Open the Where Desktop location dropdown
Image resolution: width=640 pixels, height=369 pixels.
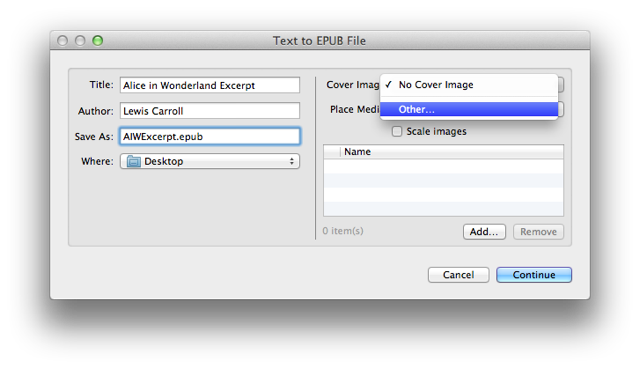pos(210,161)
